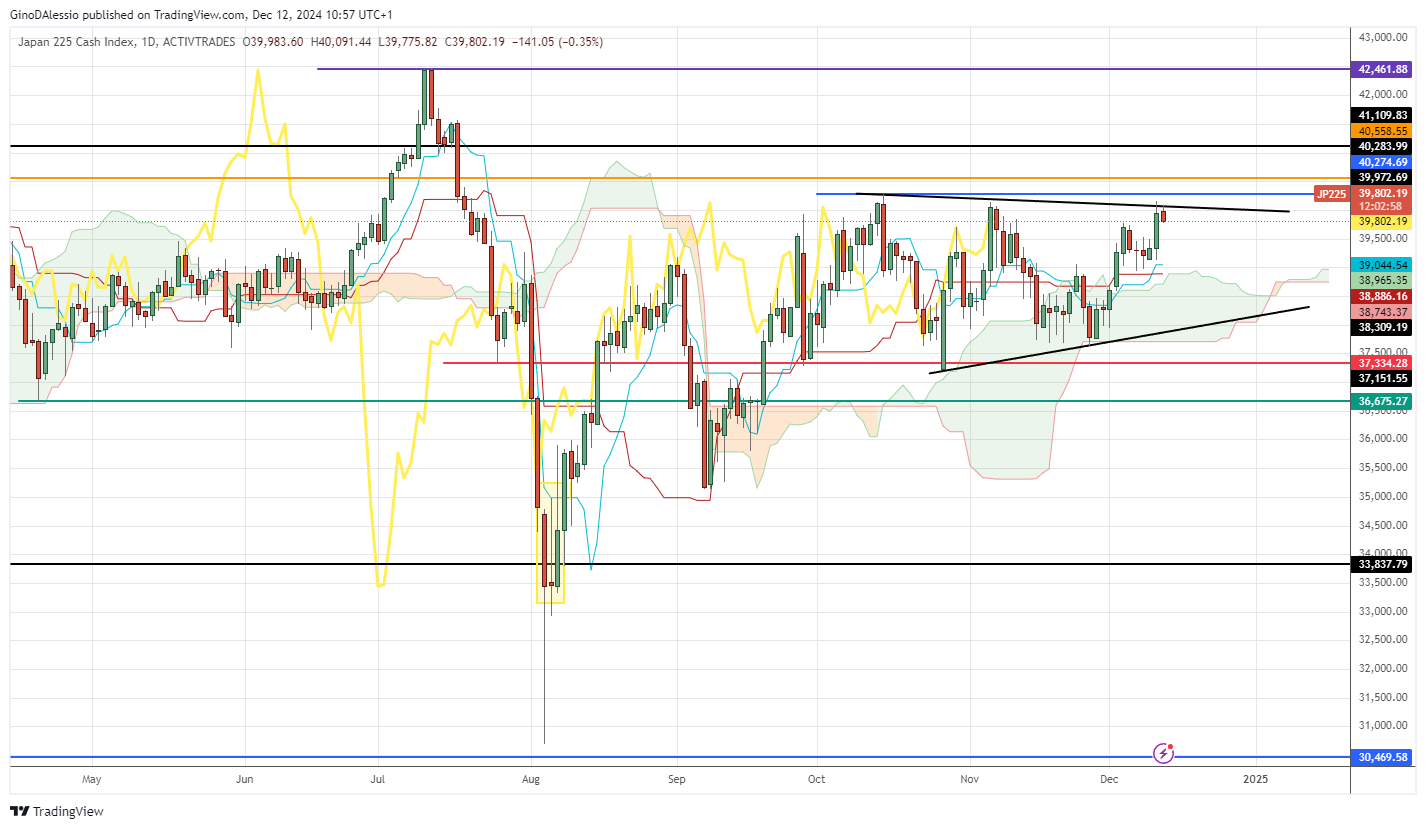Click the blue 30,469.58 price label
Viewport: 1426px width, 829px height.
(1383, 758)
